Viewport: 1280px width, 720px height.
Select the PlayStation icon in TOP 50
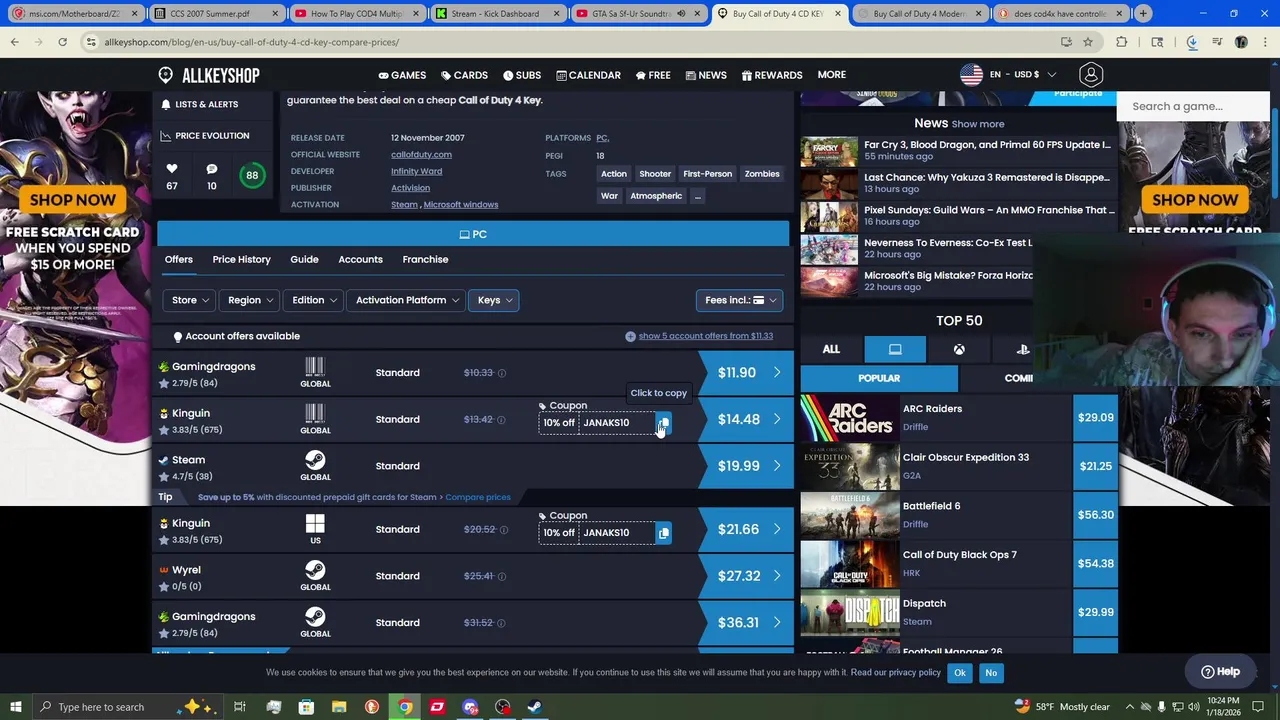coord(1023,349)
